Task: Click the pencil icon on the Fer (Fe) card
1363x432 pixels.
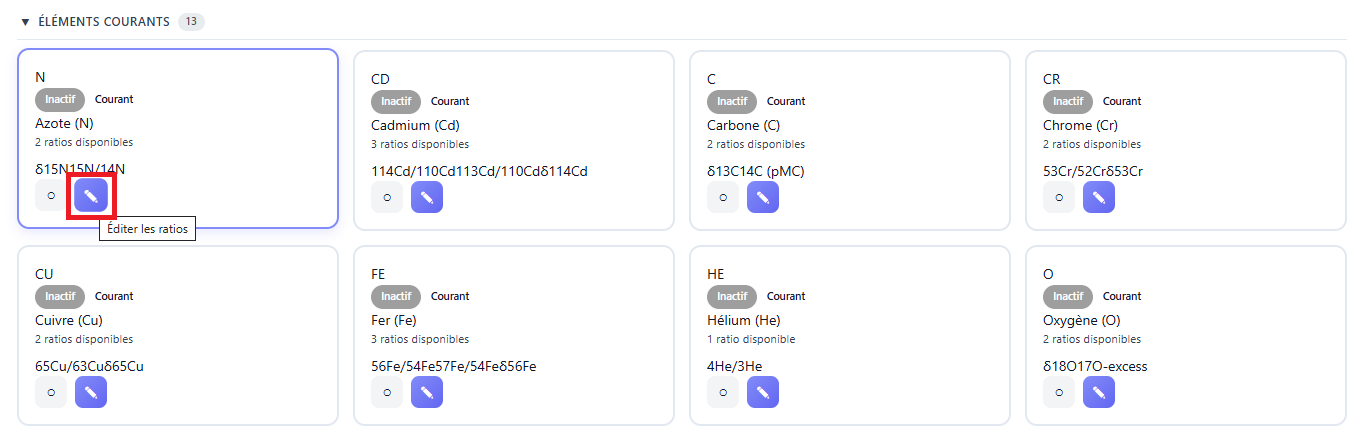Action: pyautogui.click(x=427, y=392)
